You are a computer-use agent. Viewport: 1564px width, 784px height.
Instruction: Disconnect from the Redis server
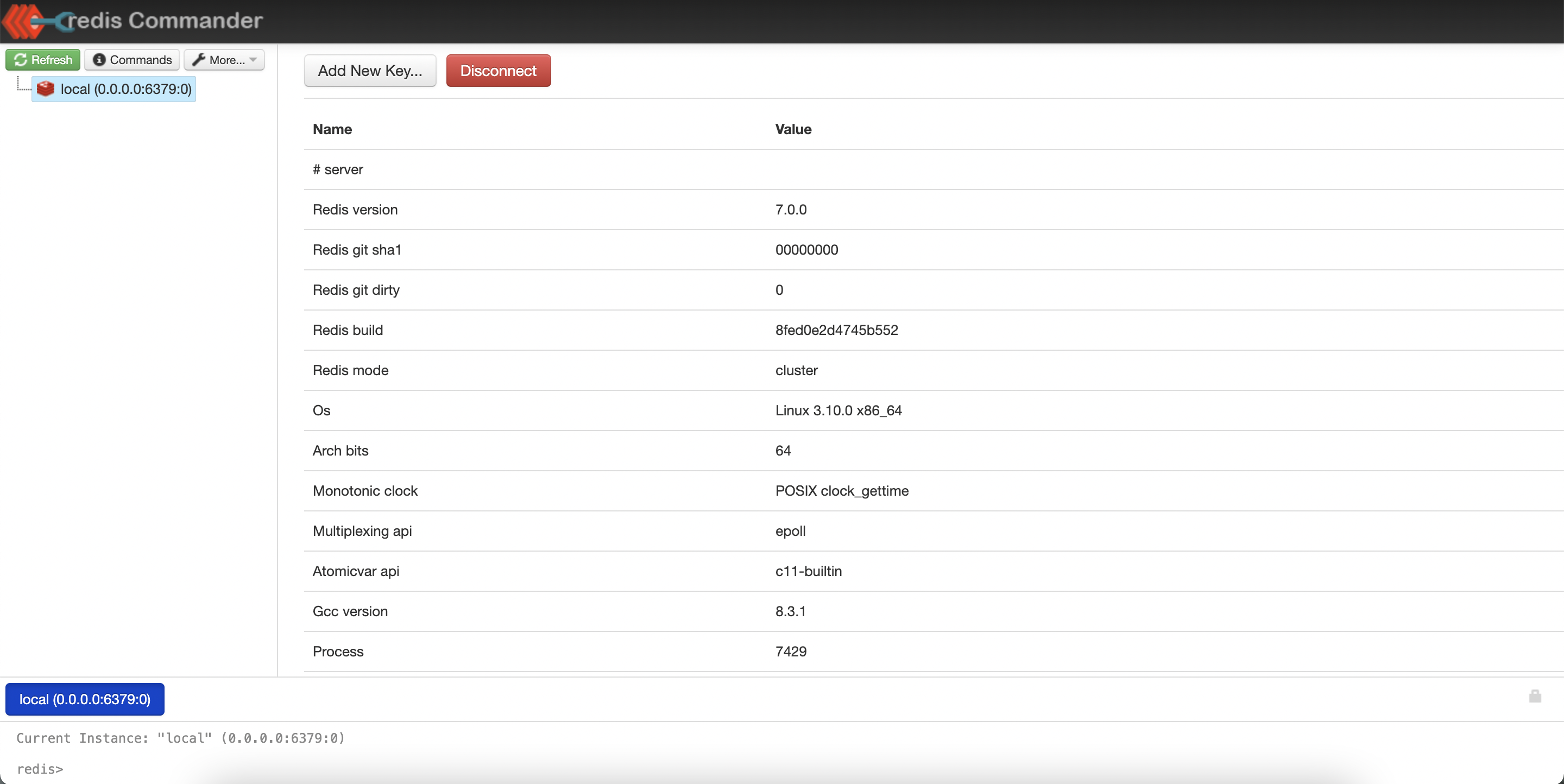point(498,71)
